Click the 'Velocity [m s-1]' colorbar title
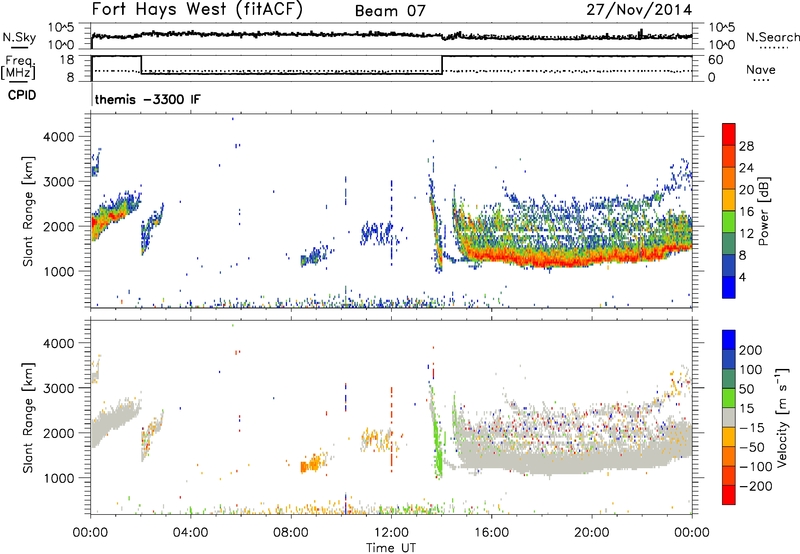This screenshot has height=554, width=800. (782, 417)
